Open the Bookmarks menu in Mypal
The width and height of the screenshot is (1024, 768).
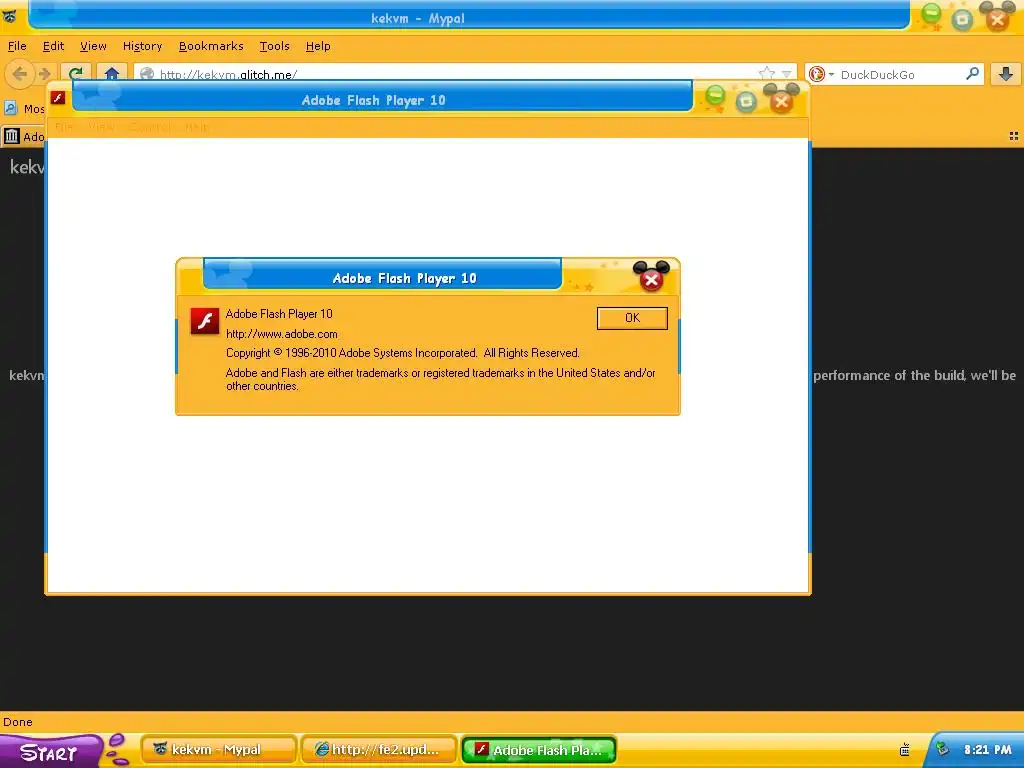coord(211,46)
